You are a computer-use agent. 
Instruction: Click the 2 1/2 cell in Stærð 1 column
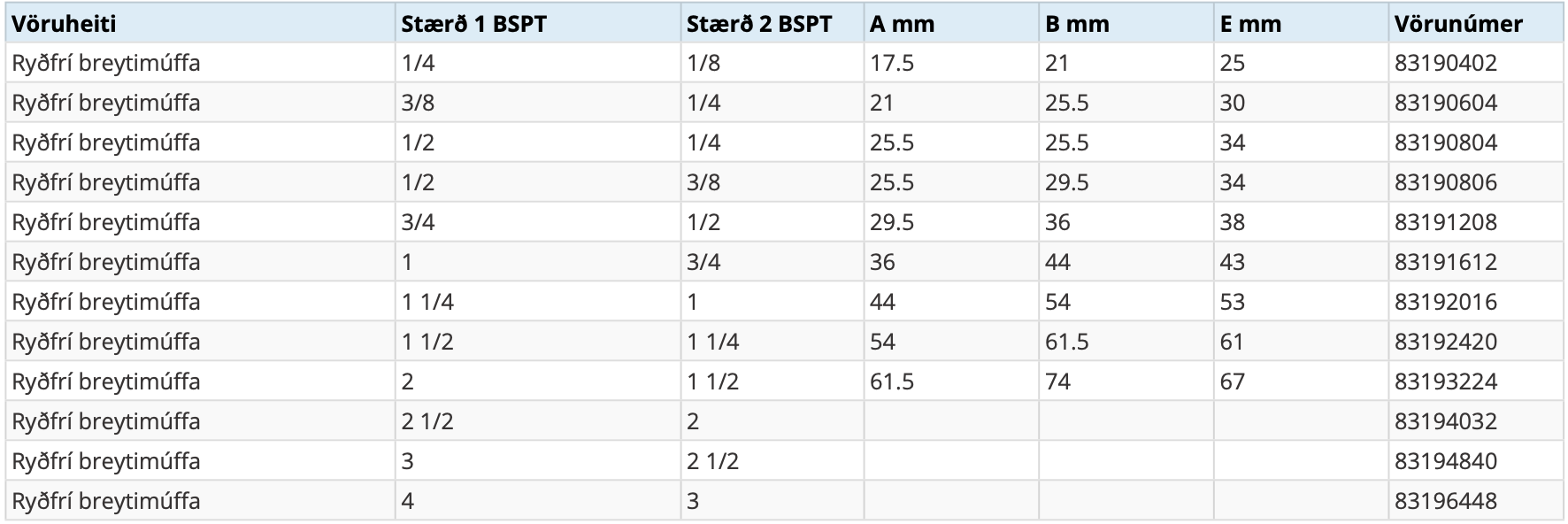(x=427, y=422)
